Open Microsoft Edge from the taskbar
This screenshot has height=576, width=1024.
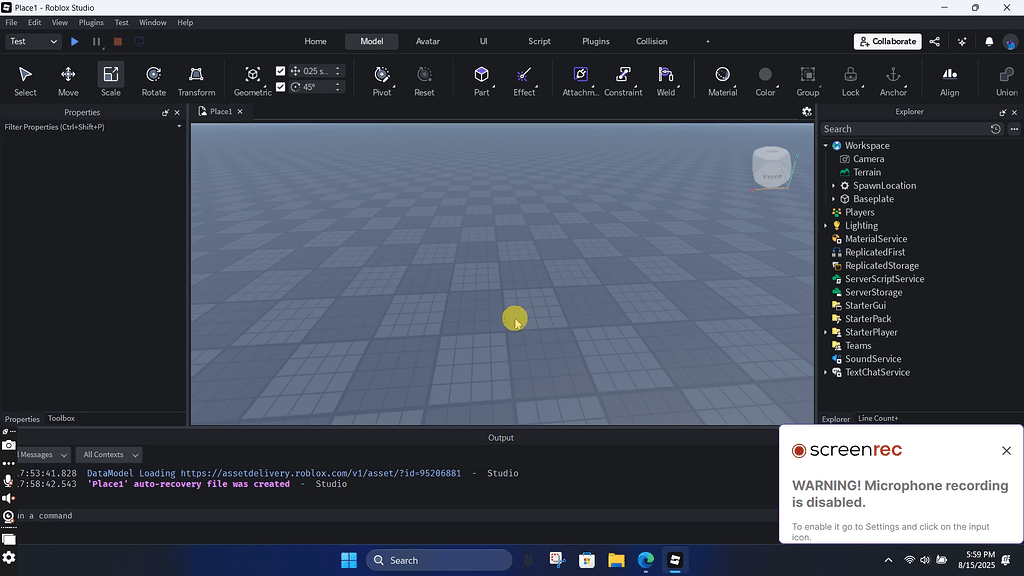645,560
